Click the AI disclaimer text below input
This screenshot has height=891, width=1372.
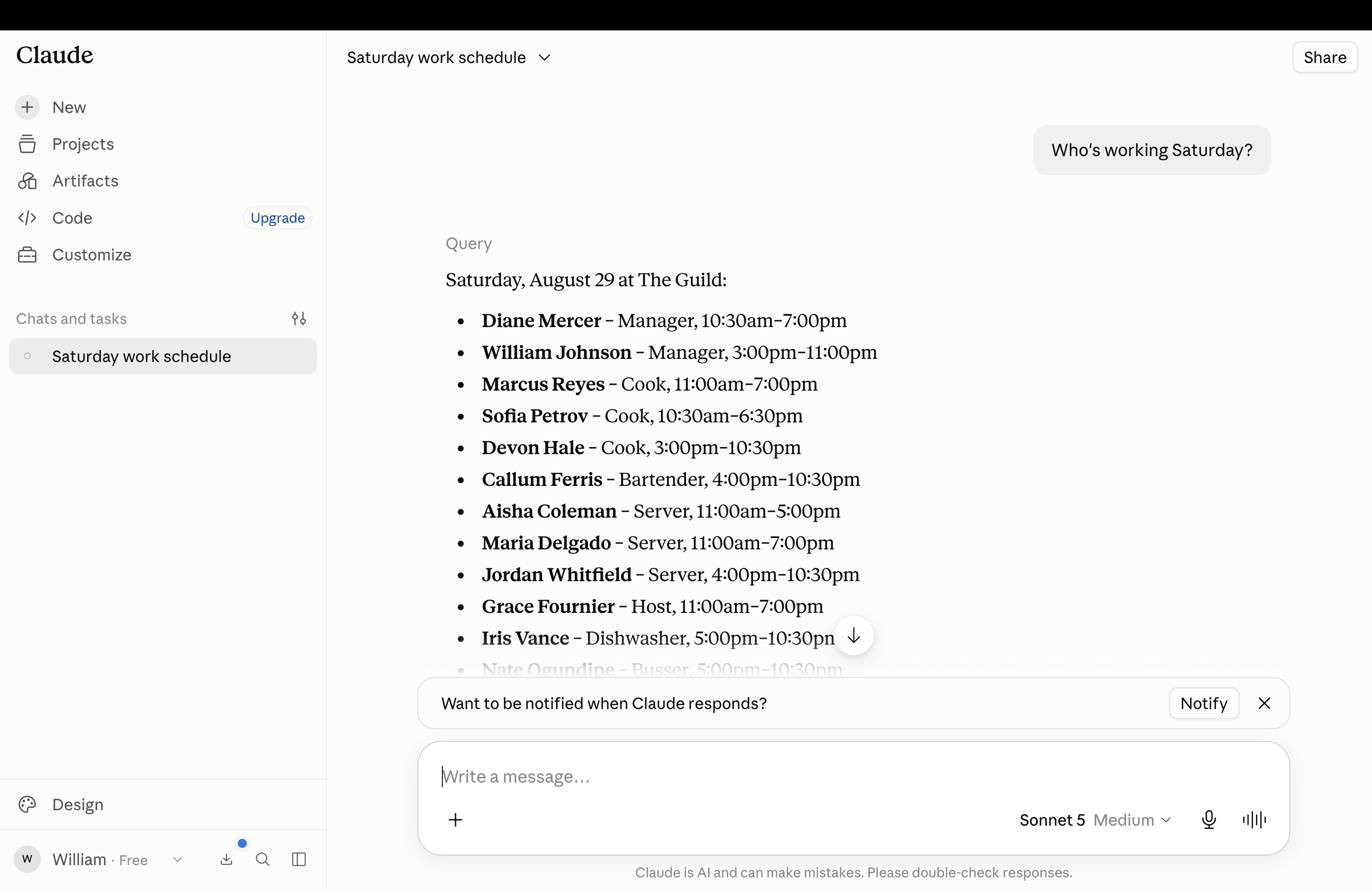853,872
